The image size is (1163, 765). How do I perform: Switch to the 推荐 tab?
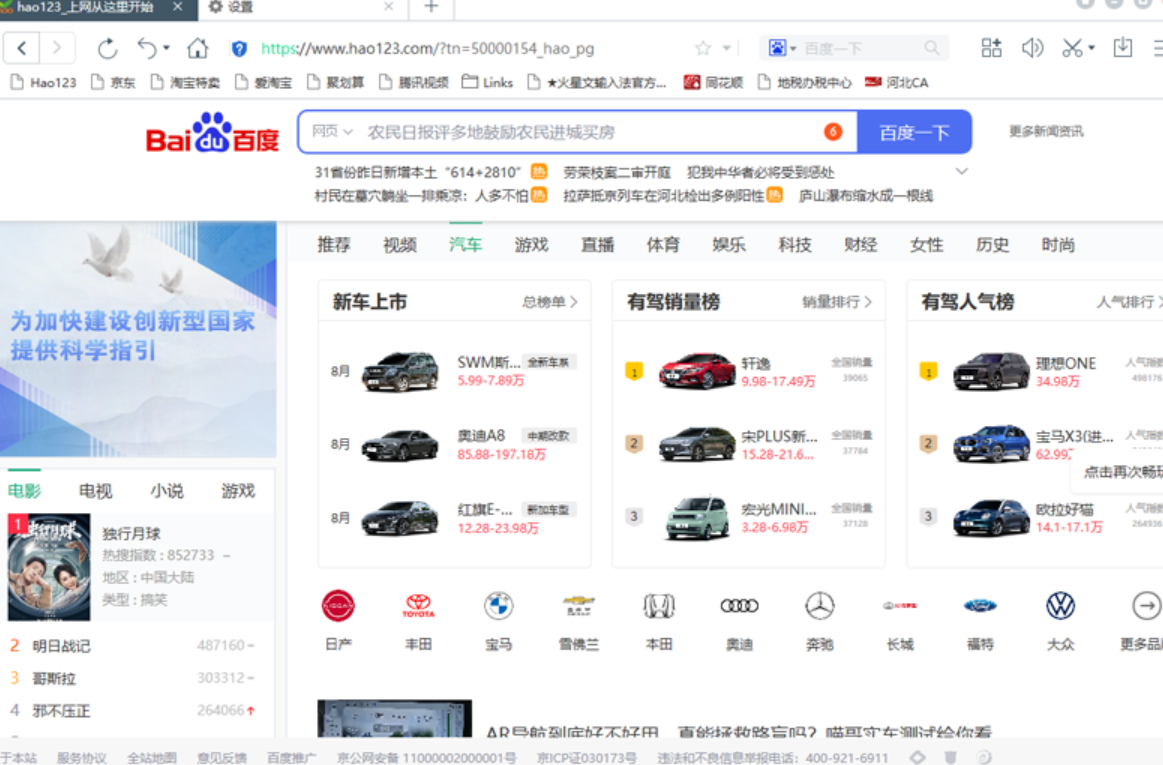[x=334, y=245]
